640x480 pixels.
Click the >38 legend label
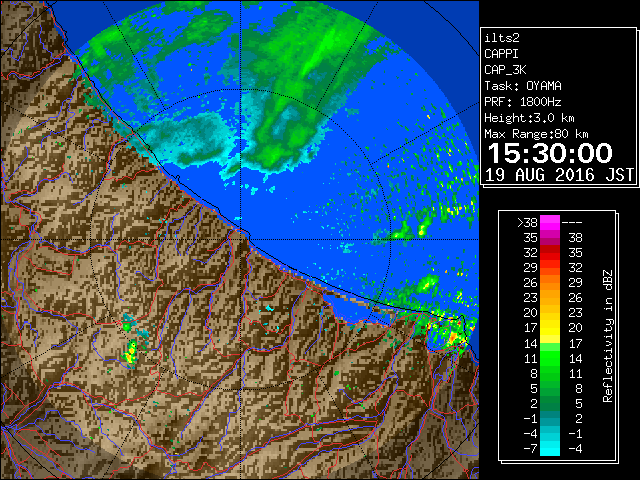click(x=527, y=223)
